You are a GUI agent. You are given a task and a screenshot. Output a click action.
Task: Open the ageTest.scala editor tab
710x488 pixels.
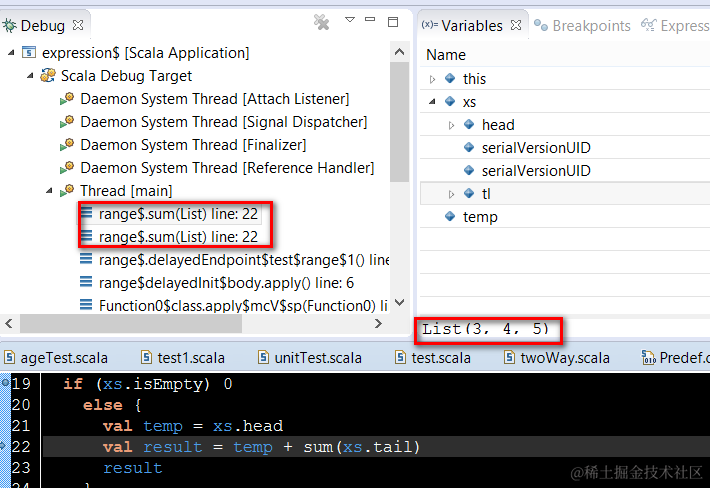click(57, 358)
